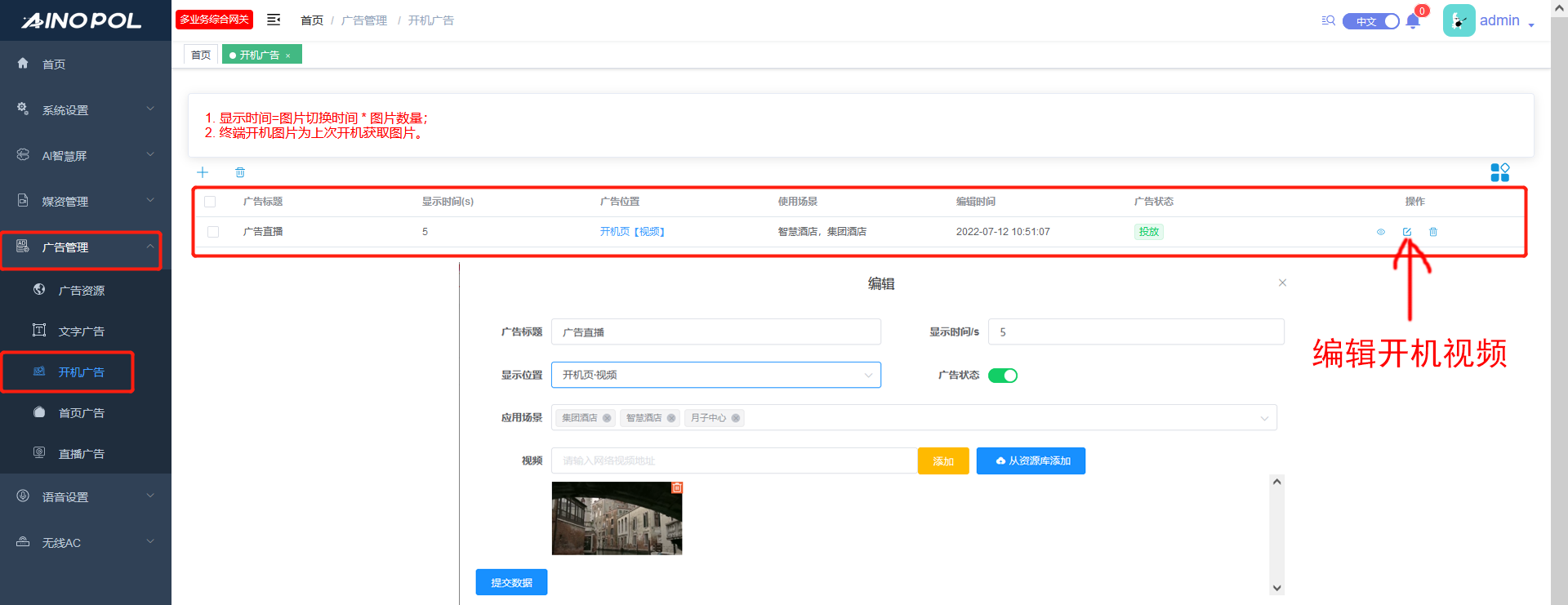1568x605 pixels.
Task: Remove the video thumbnail with red trash icon
Action: tap(676, 487)
